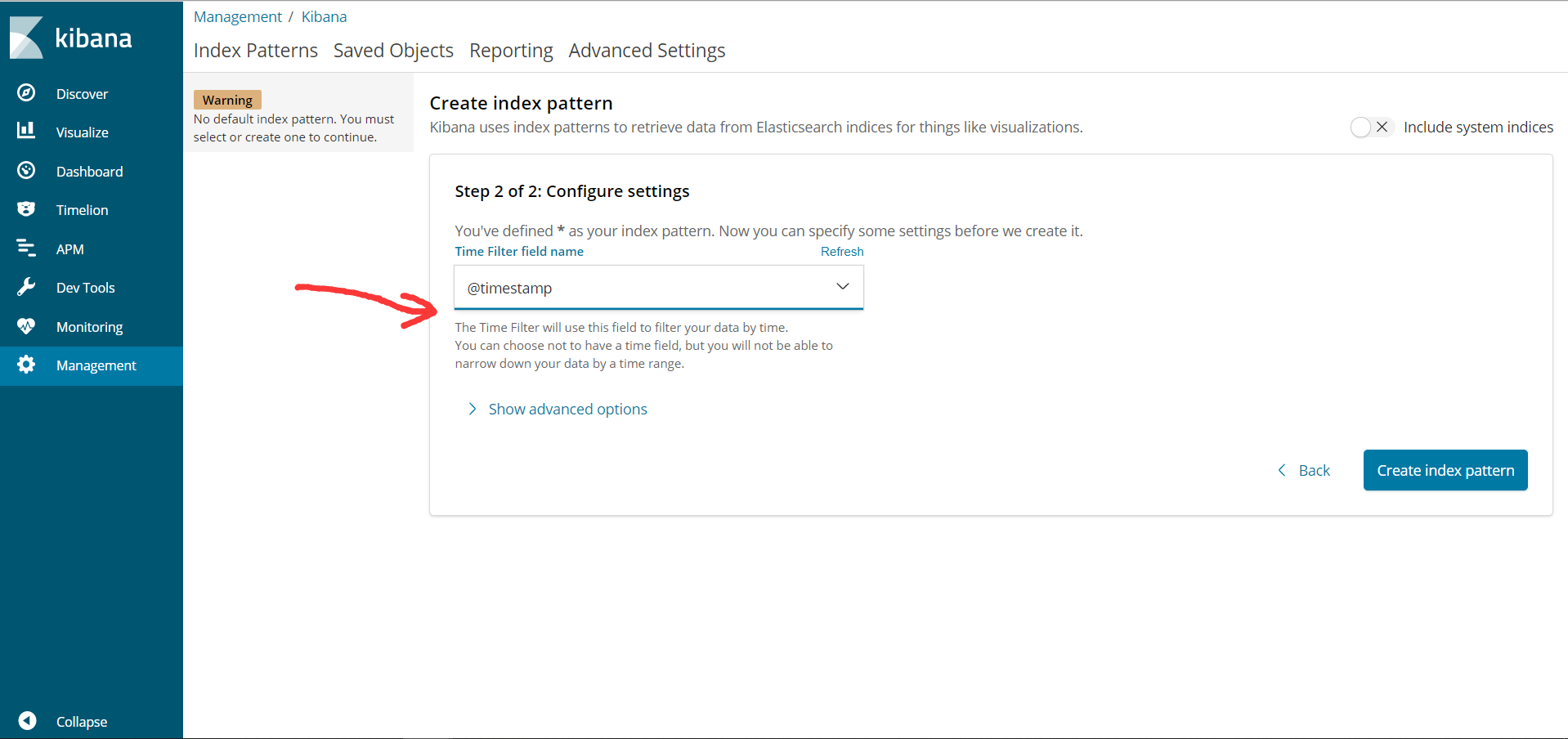The height and width of the screenshot is (739, 1568).
Task: Select the @timestamp field value
Action: tap(509, 288)
